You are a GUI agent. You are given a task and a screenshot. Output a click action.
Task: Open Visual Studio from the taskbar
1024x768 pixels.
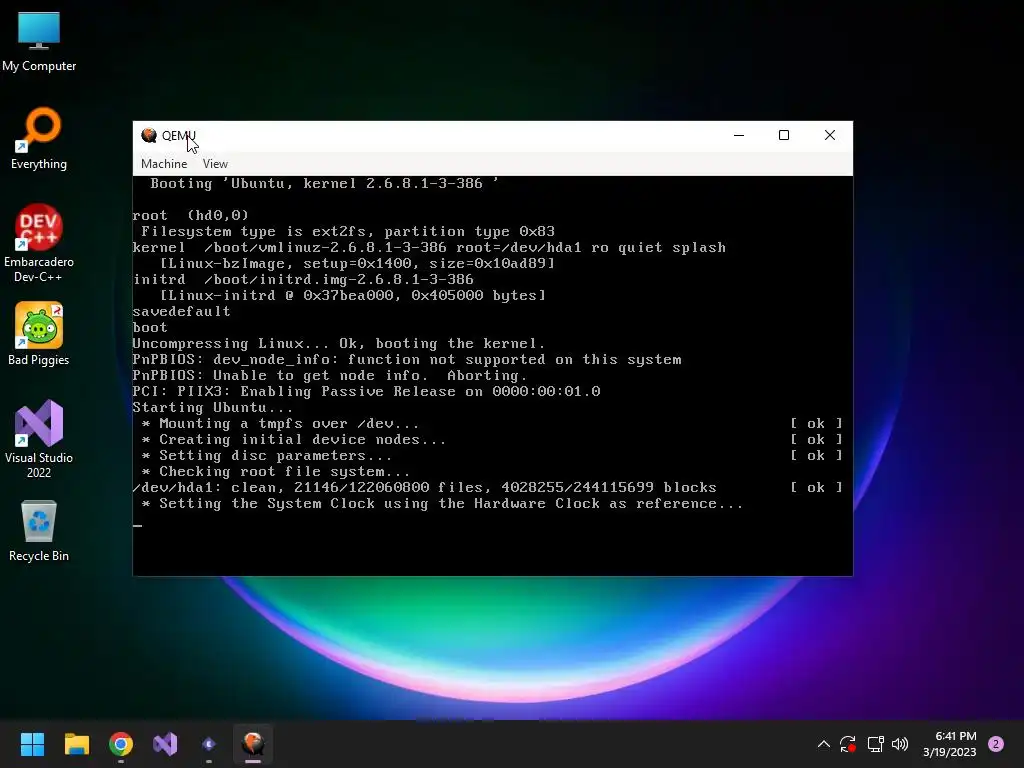pyautogui.click(x=165, y=744)
